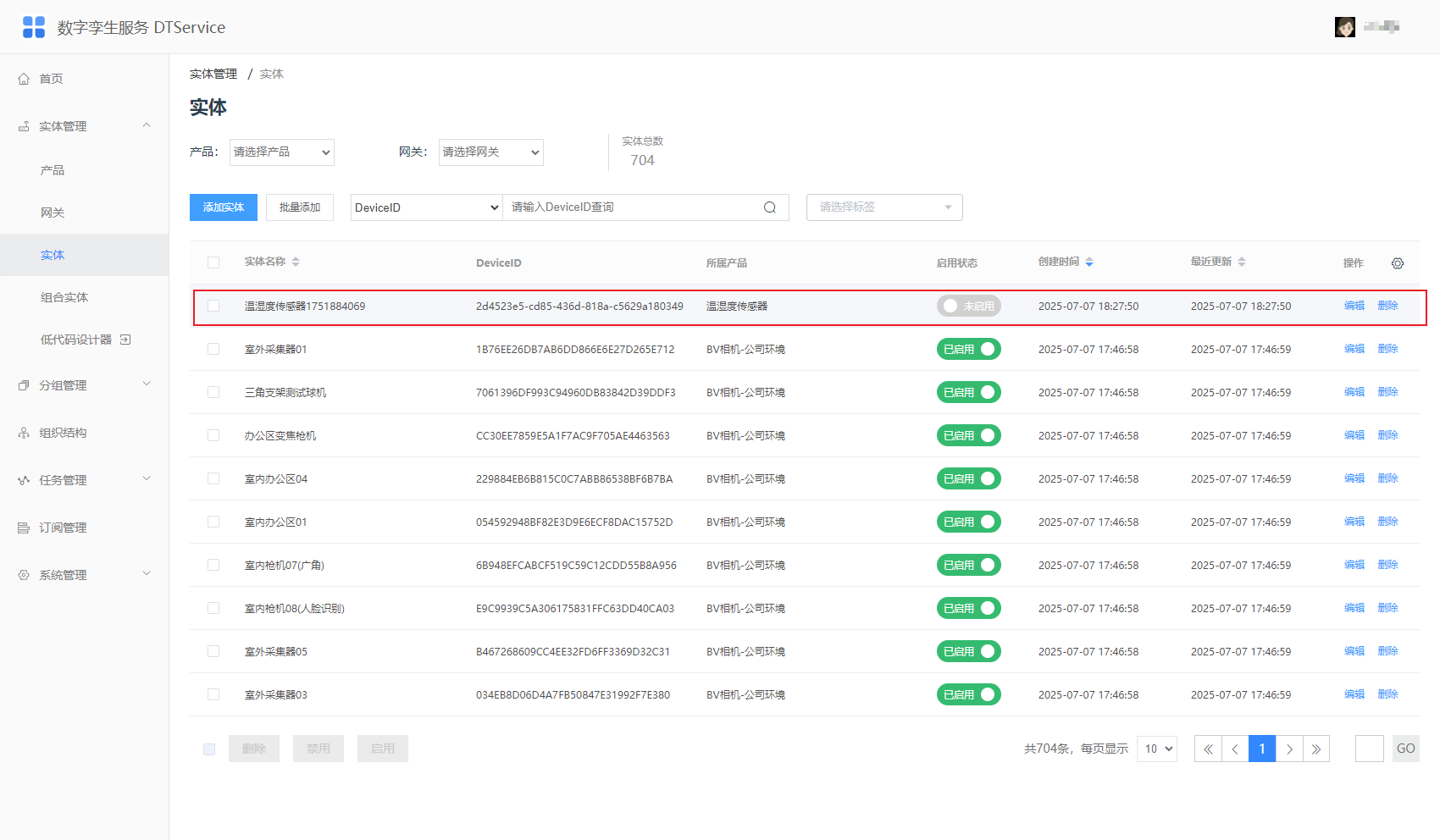The height and width of the screenshot is (840, 1440).
Task: Click the DTService logo icon
Action: (x=34, y=27)
